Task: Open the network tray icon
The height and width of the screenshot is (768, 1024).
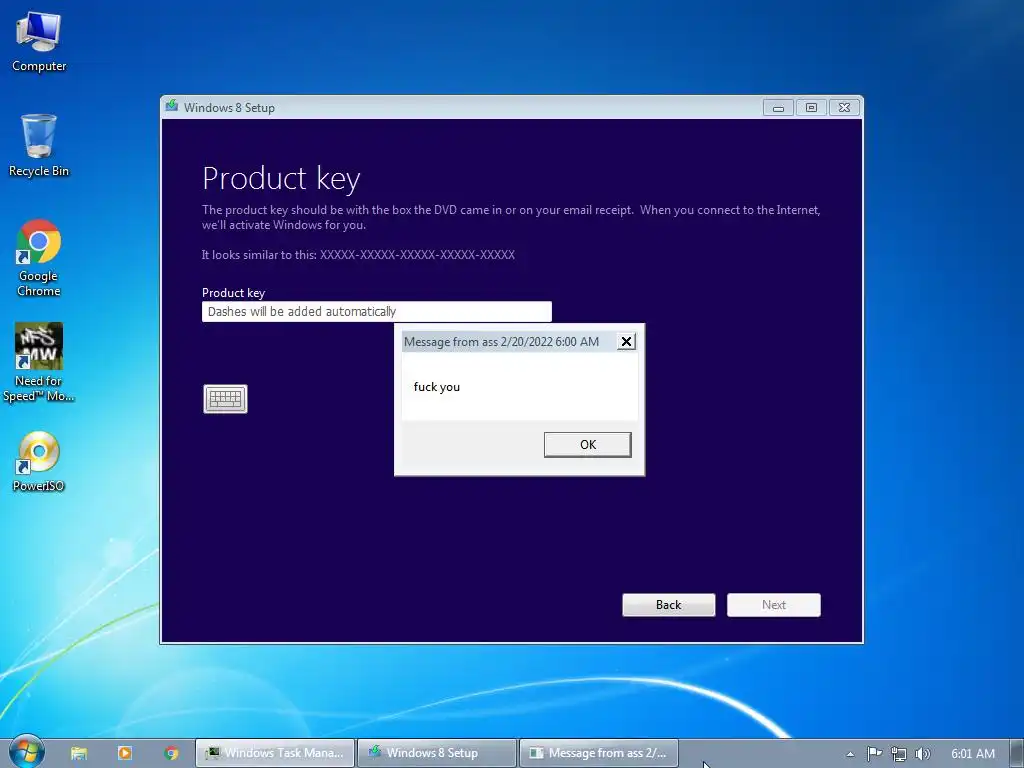Action: pyautogui.click(x=899, y=754)
